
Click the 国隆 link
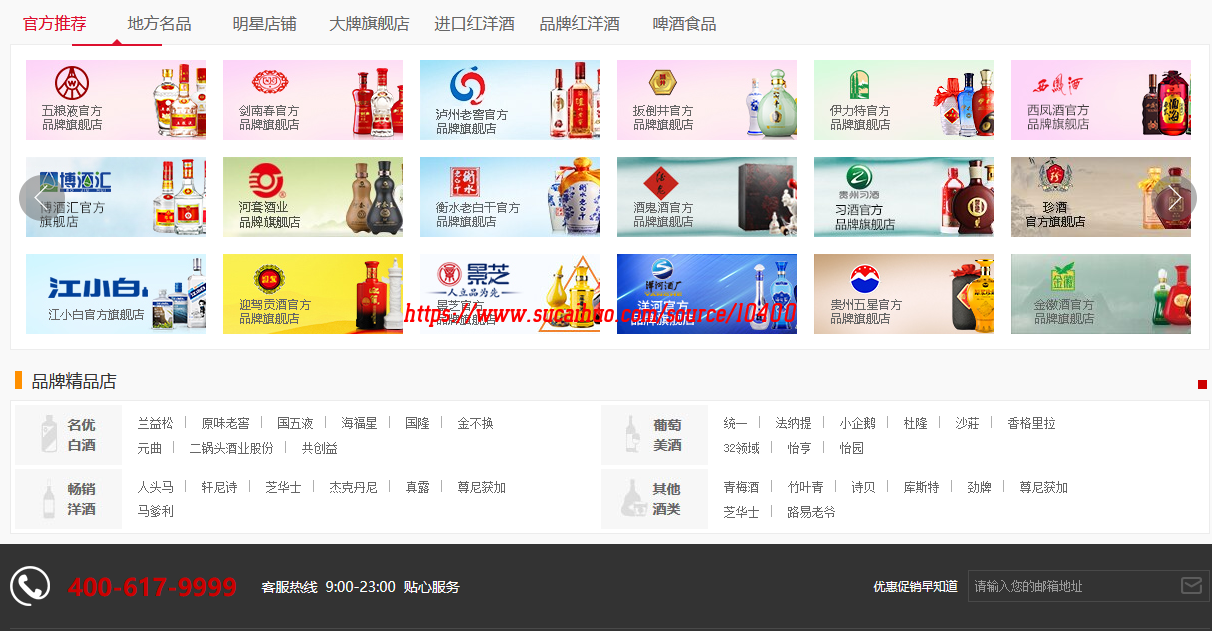coord(417,423)
